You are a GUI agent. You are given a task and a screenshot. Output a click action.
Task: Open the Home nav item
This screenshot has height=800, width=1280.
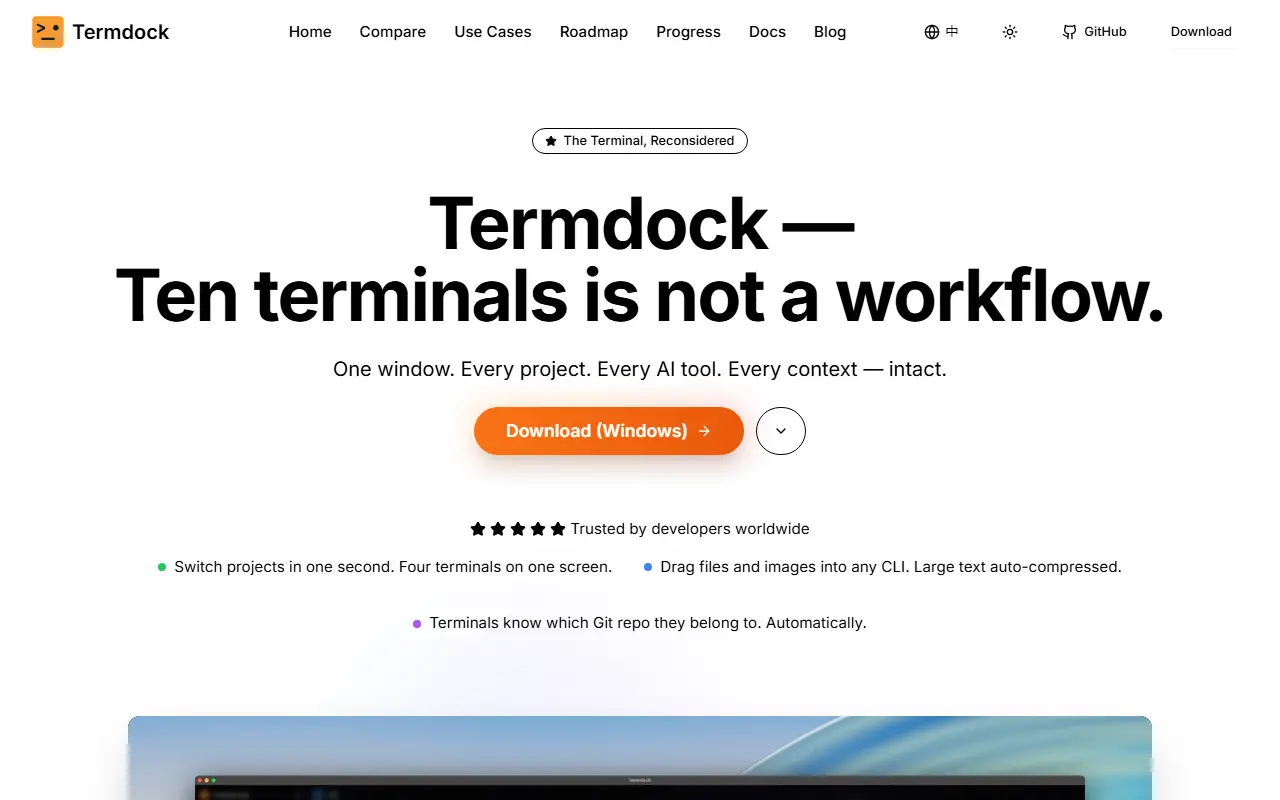coord(310,32)
